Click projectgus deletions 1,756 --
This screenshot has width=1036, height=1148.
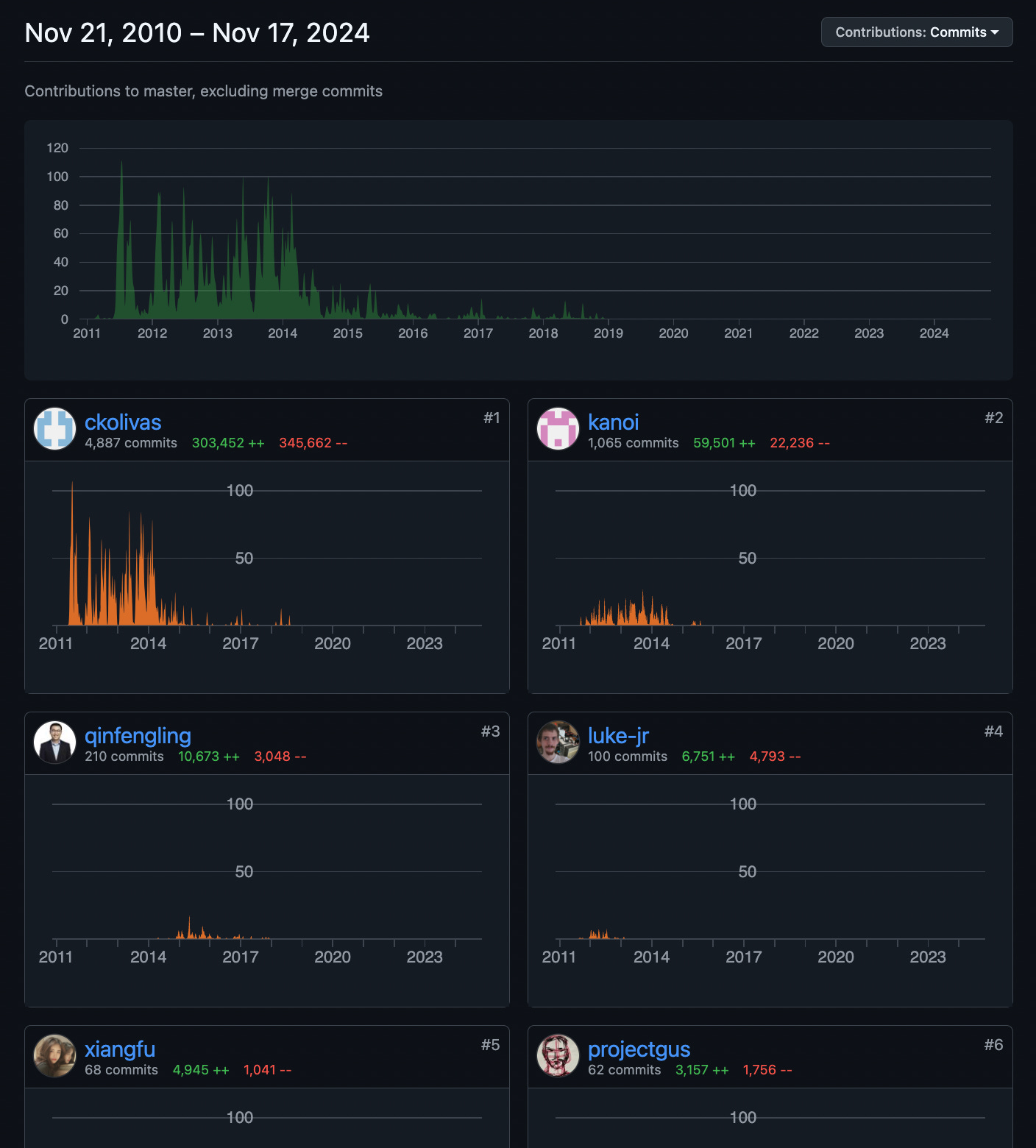coord(767,1070)
